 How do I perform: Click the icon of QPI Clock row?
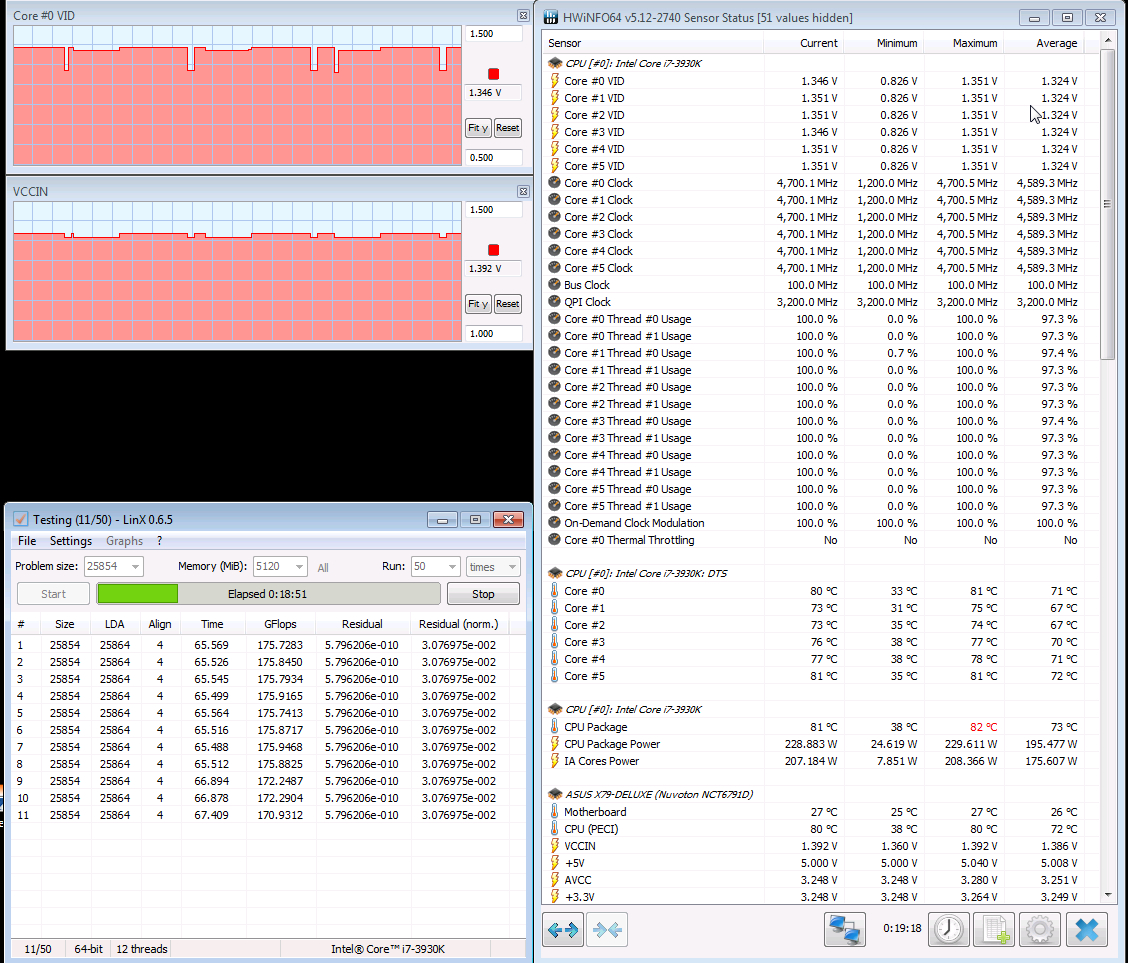(555, 301)
